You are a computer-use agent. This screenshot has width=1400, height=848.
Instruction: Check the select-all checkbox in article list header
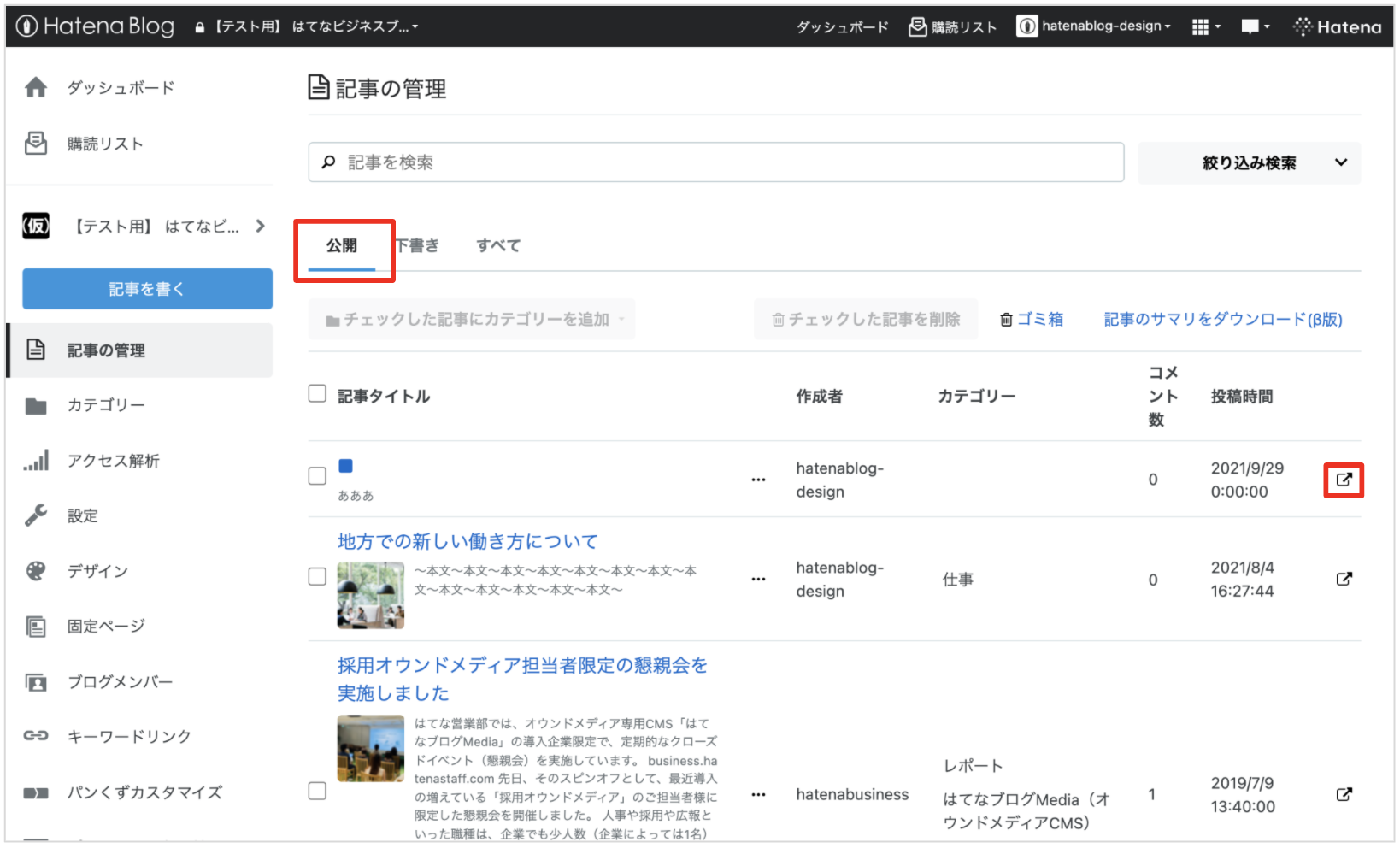click(x=317, y=393)
